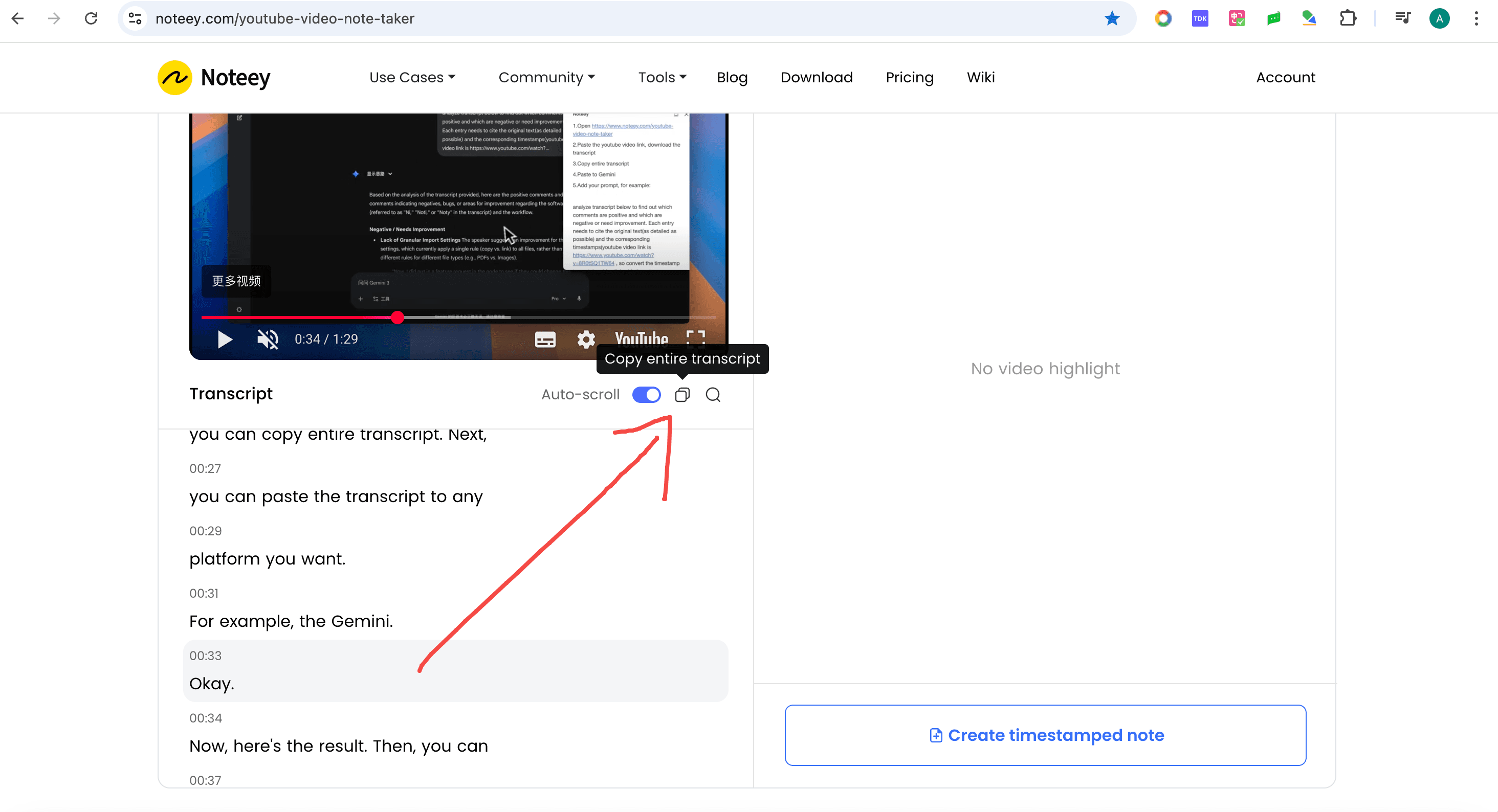This screenshot has width=1498, height=812.
Task: Go to the Pricing menu item
Action: (910, 77)
